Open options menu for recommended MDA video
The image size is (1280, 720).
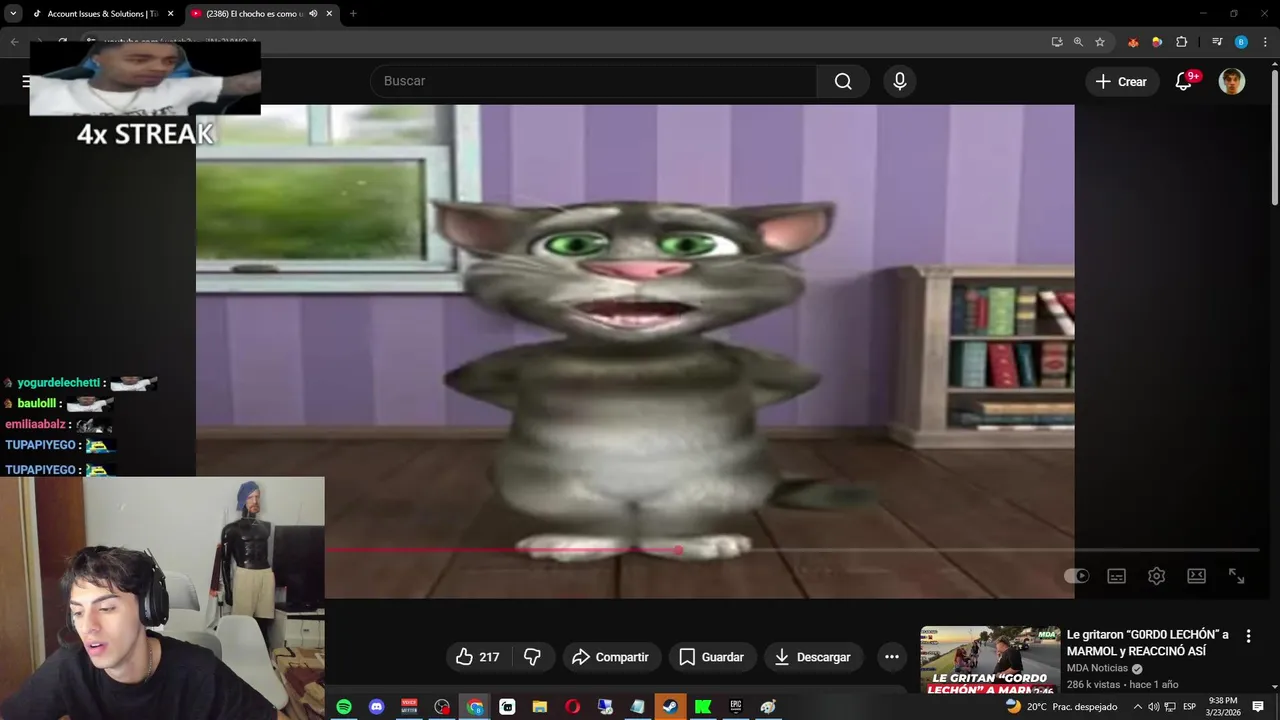[1248, 636]
